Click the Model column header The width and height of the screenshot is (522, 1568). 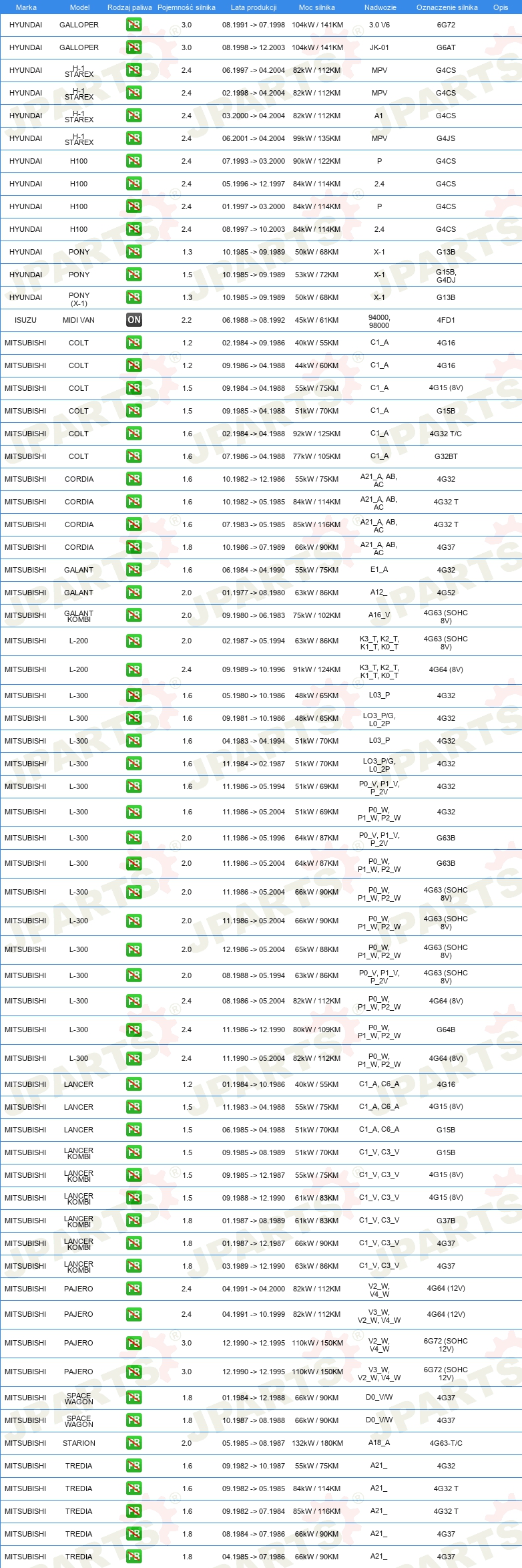(x=80, y=7)
